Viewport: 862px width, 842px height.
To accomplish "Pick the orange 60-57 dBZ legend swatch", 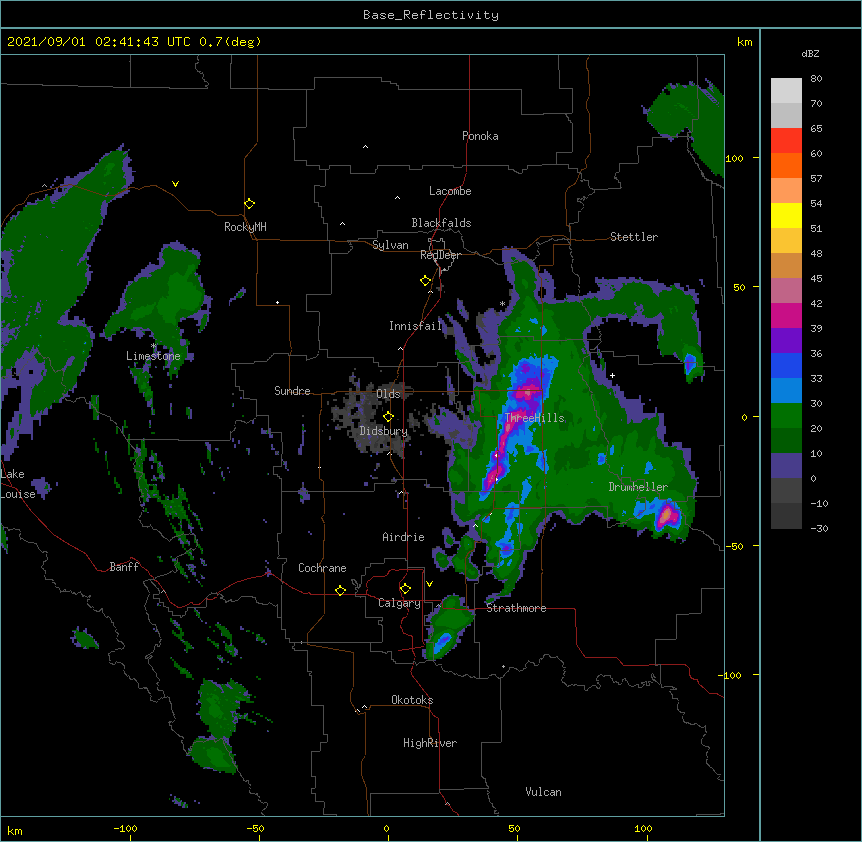I will [786, 166].
